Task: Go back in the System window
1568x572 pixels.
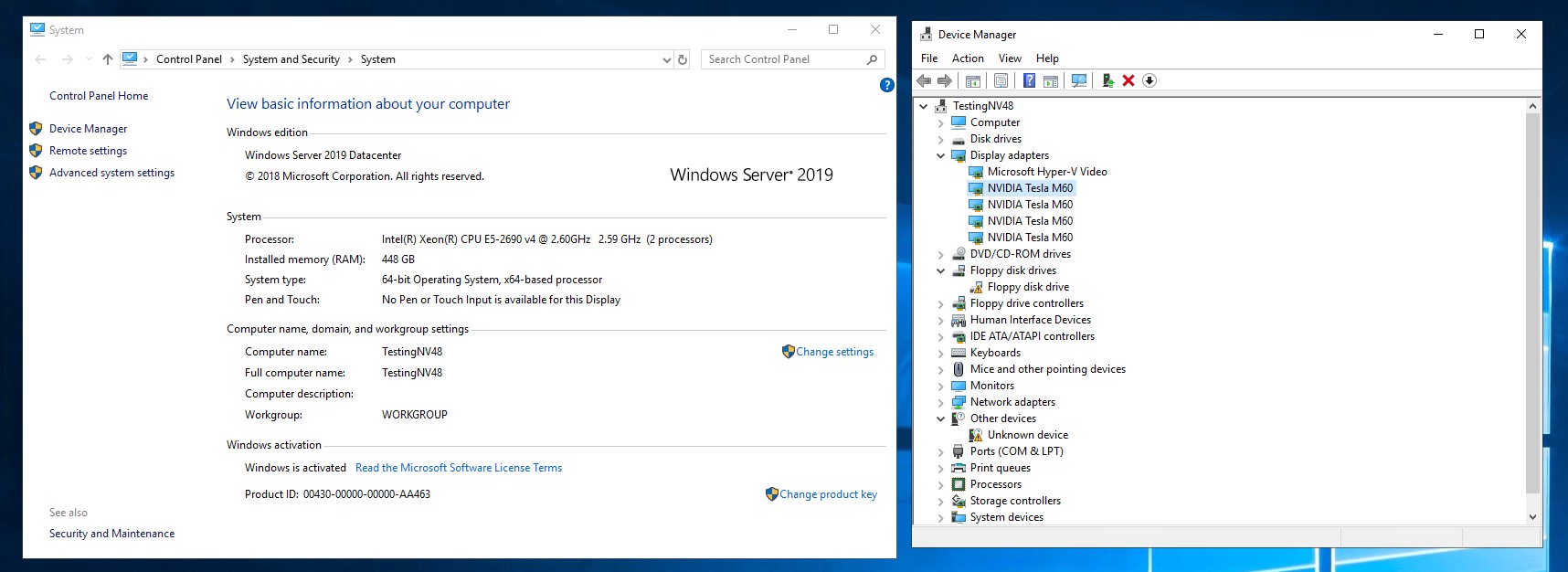Action: [x=40, y=59]
